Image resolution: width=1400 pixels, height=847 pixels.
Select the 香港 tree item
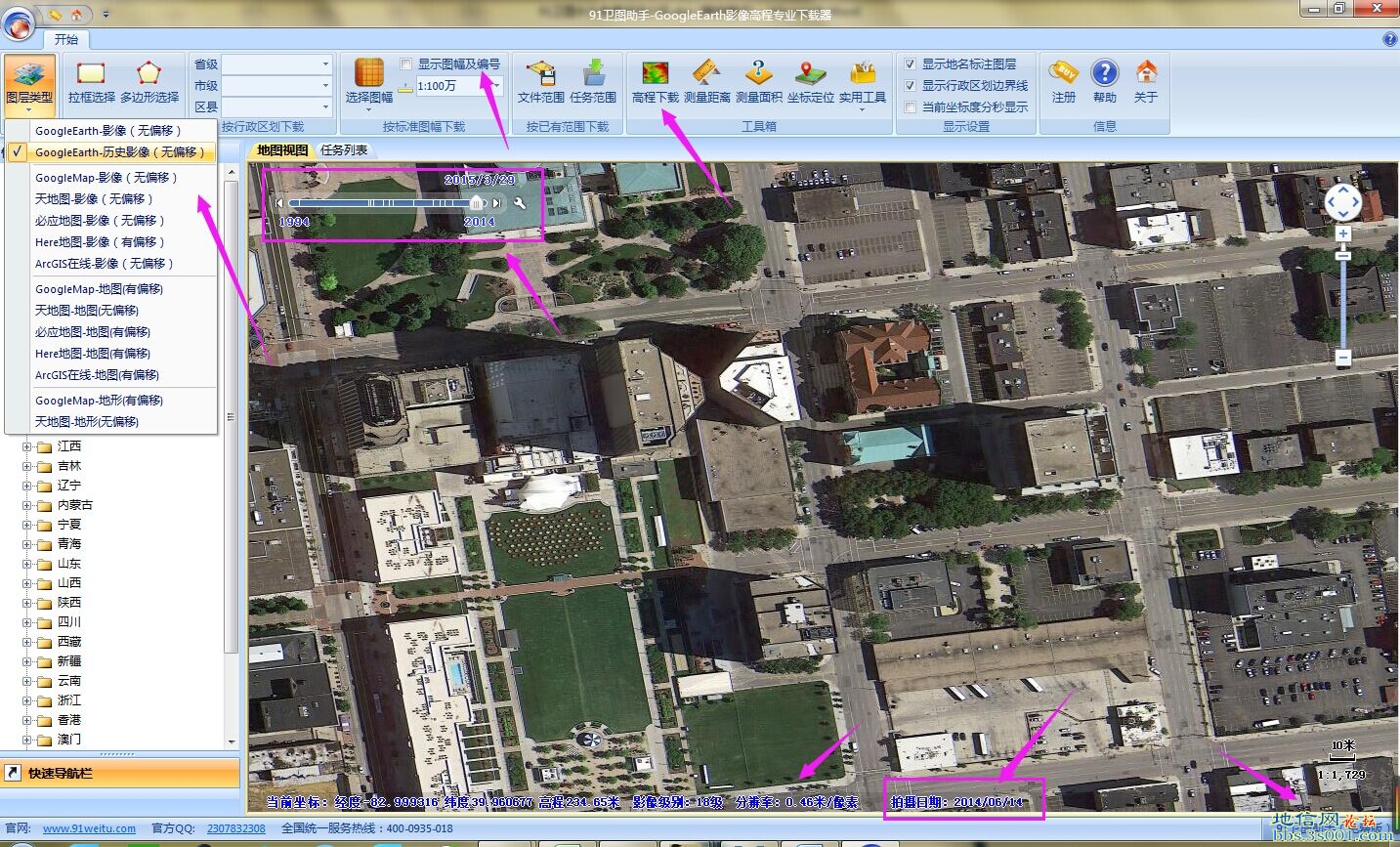coord(69,720)
